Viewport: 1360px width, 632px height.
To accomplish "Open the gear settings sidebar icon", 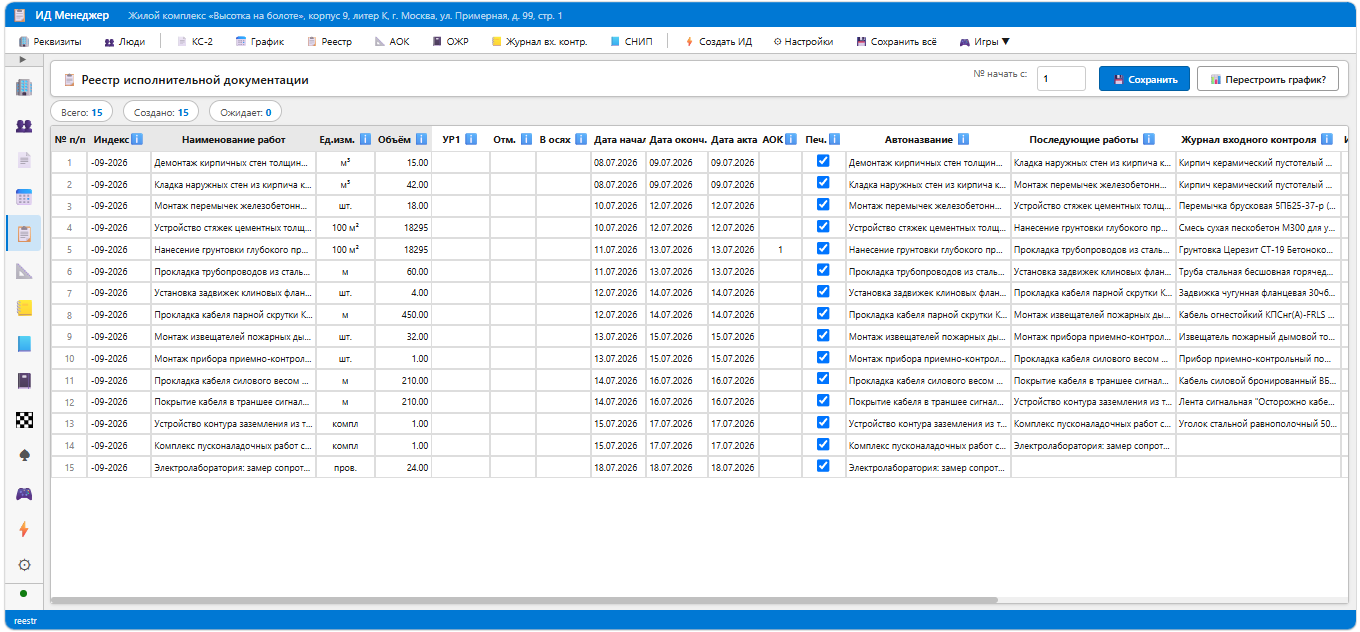I will [24, 565].
